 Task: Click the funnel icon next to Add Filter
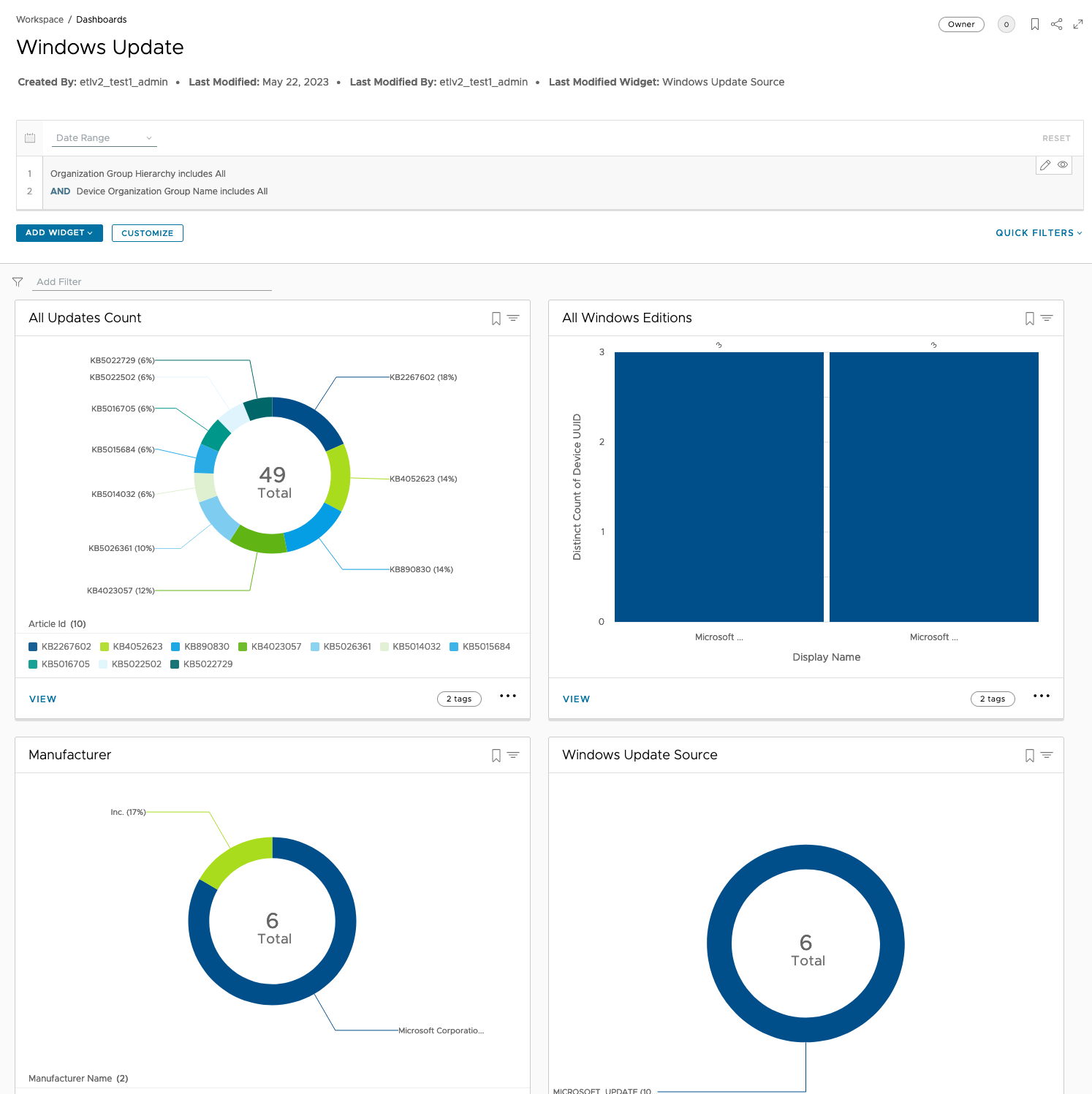pos(18,282)
